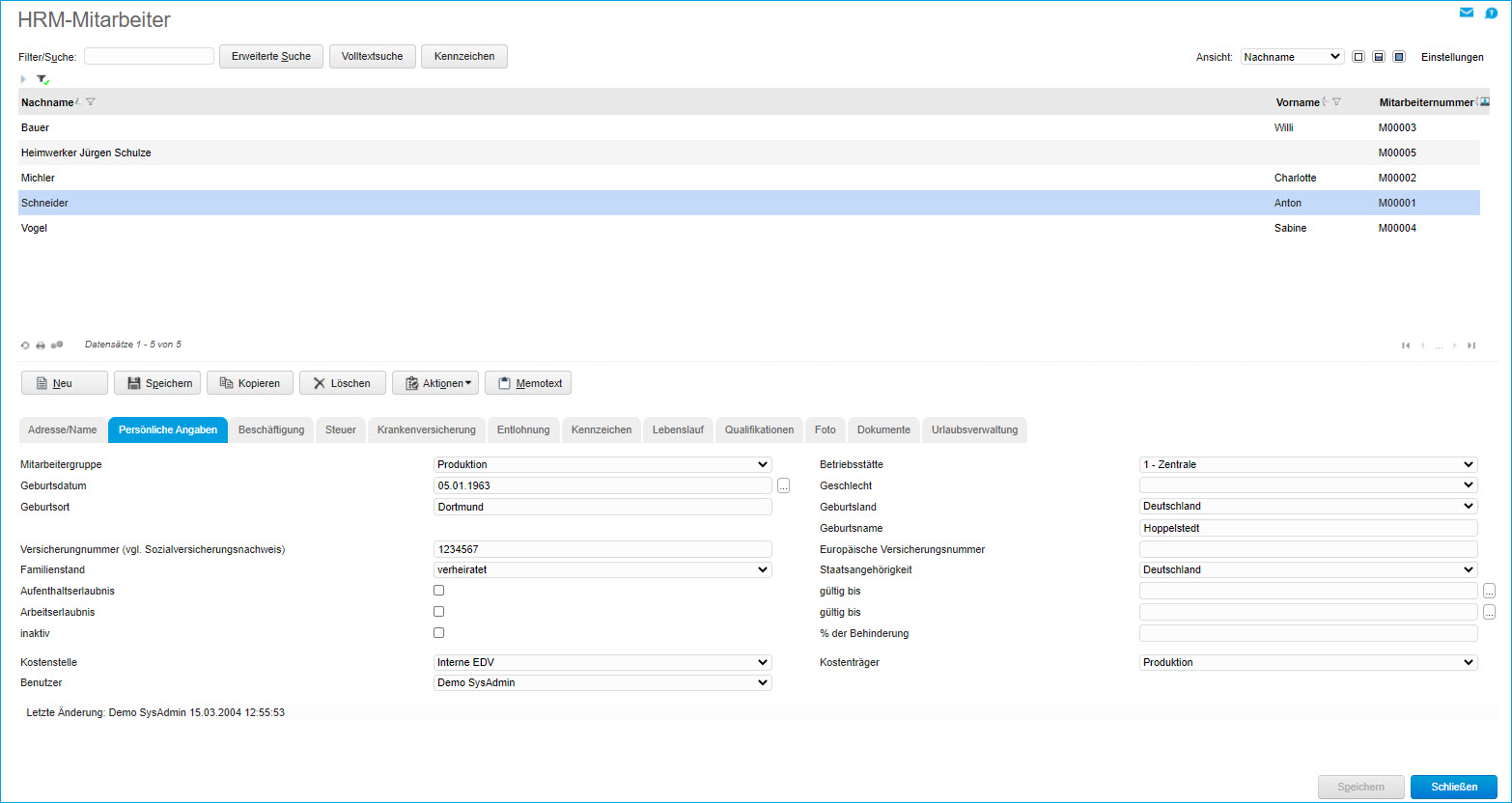Open the mail envelope icon
1512x803 pixels.
point(1467,13)
